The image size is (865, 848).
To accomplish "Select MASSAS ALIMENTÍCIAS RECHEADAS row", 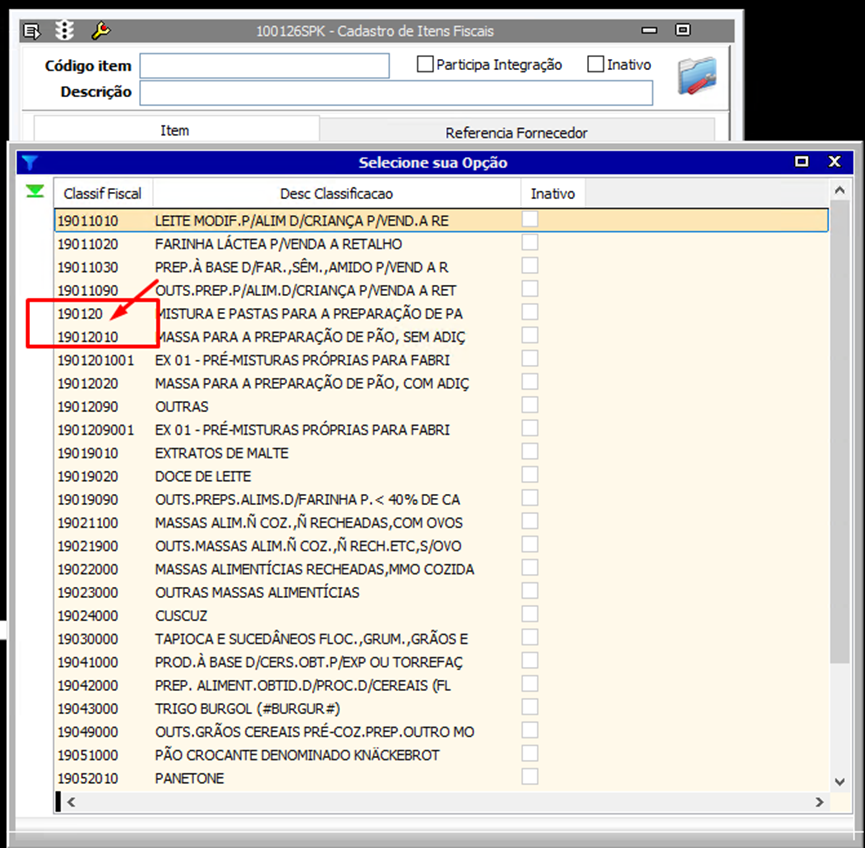I will click(x=441, y=569).
